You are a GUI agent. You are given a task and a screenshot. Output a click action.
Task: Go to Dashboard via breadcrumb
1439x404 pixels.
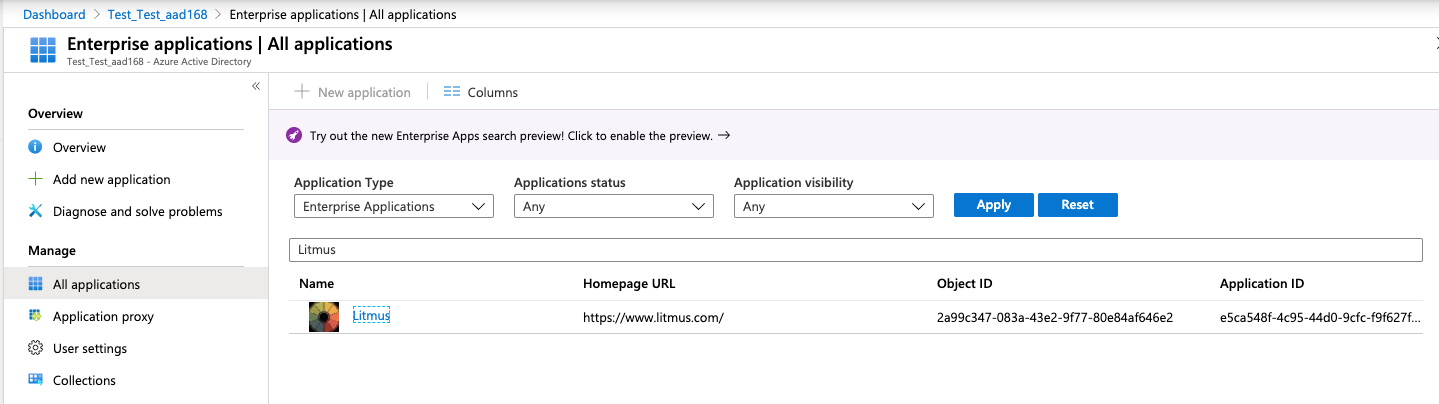[54, 14]
